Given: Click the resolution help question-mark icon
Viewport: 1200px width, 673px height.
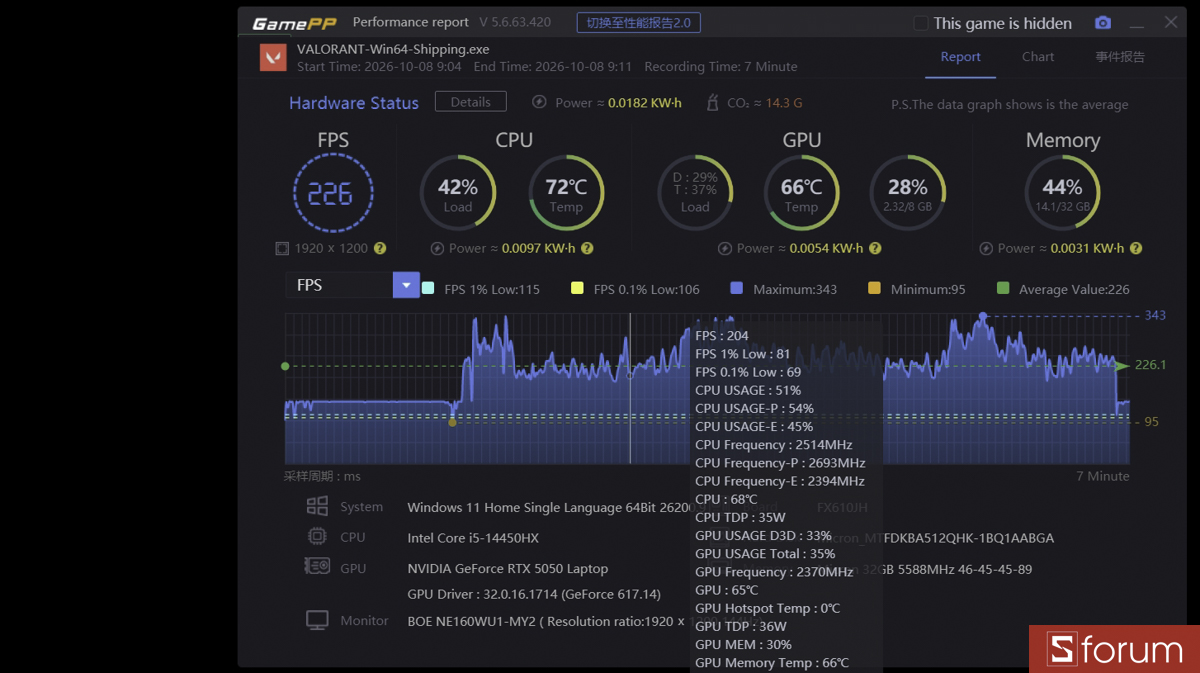Looking at the screenshot, I should [380, 248].
